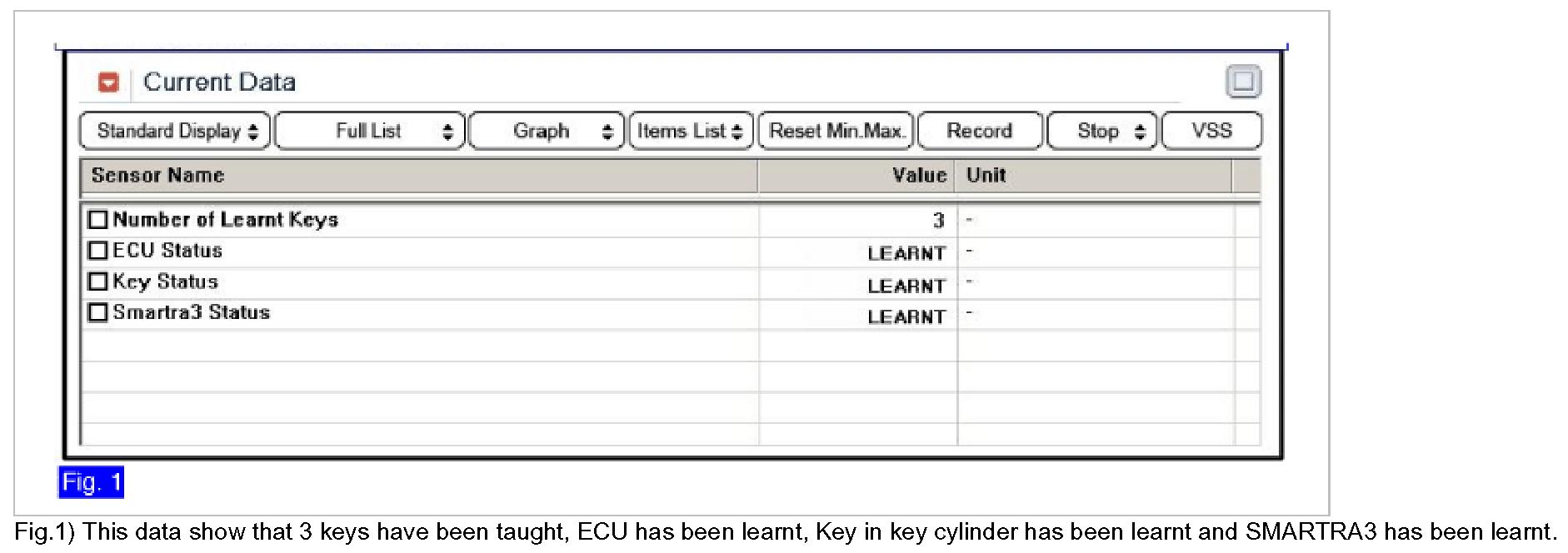Click the Value column header

click(x=919, y=176)
